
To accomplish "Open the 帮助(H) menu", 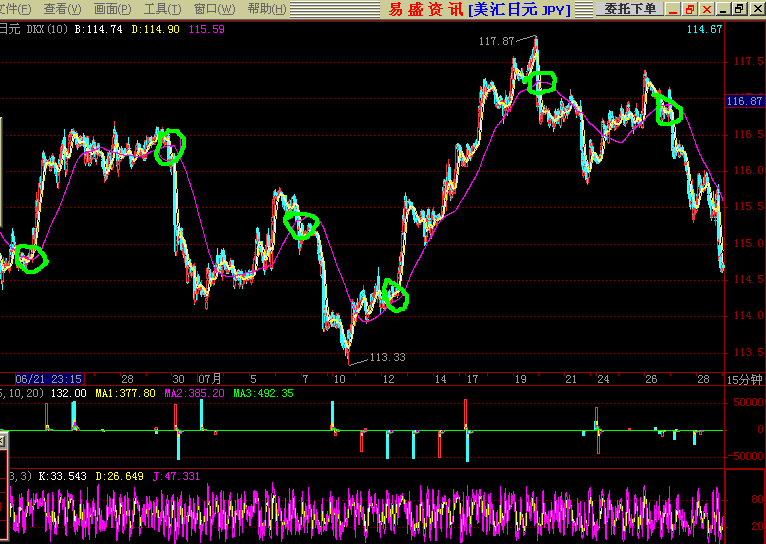I will [266, 9].
